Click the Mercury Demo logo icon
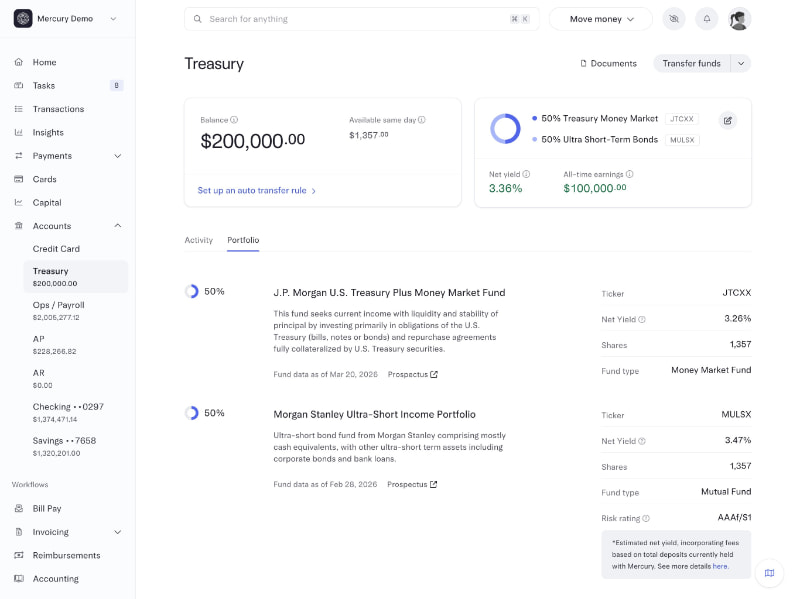Screen dimensions: 800x599 23,19
